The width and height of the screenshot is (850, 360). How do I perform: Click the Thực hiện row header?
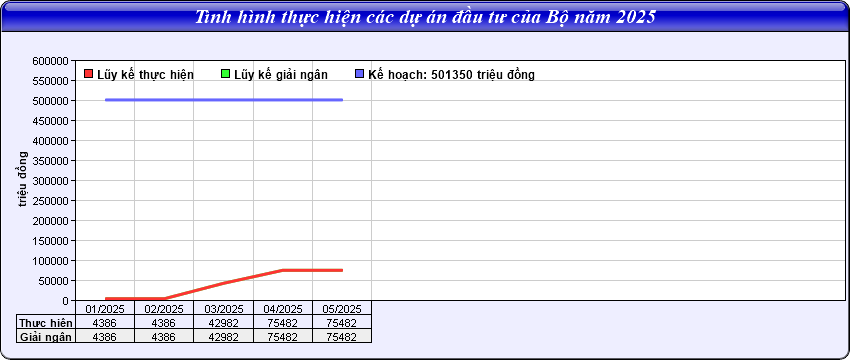click(x=46, y=323)
